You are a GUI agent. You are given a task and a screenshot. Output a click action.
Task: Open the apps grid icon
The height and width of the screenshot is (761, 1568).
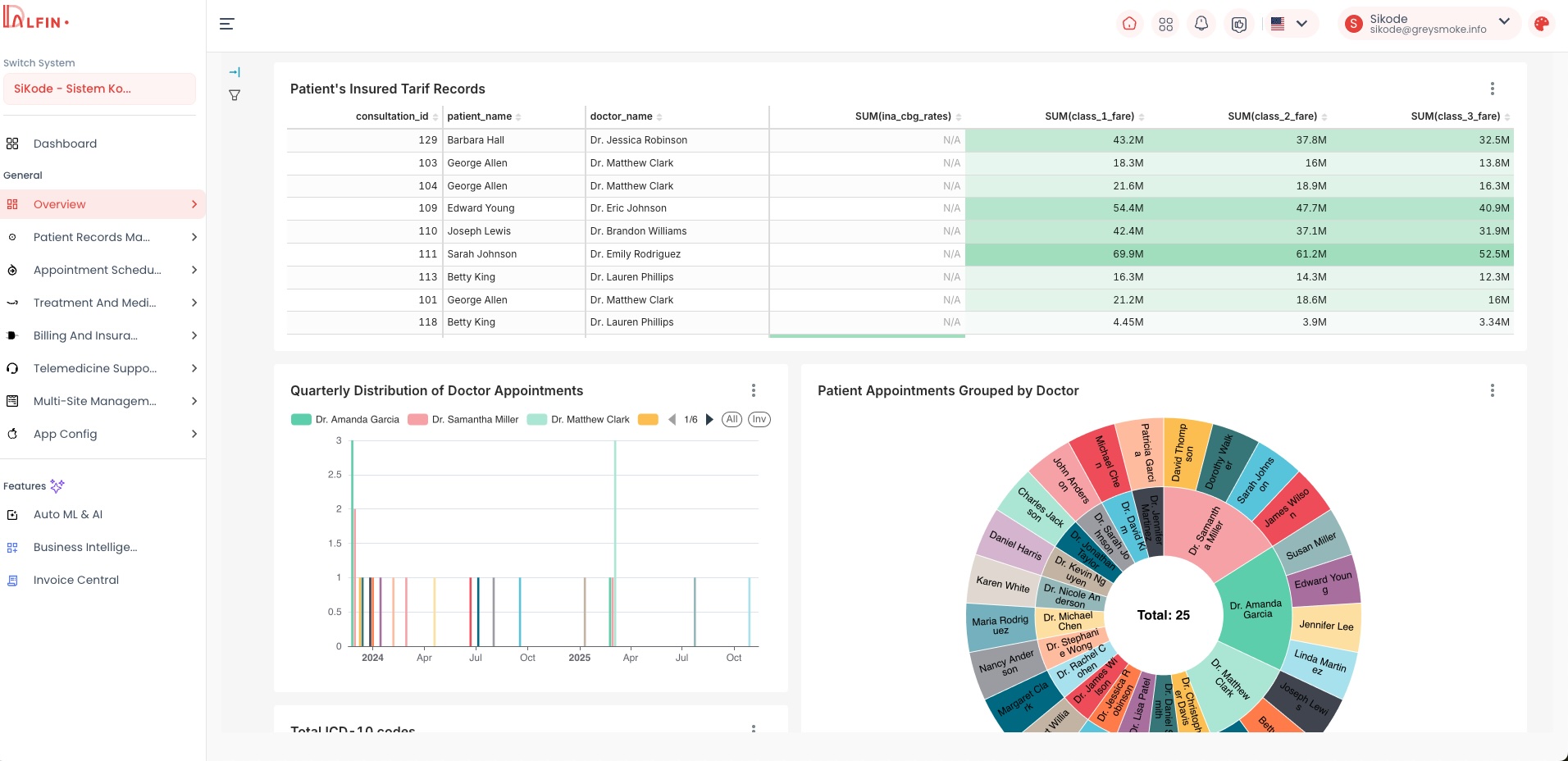(1165, 24)
